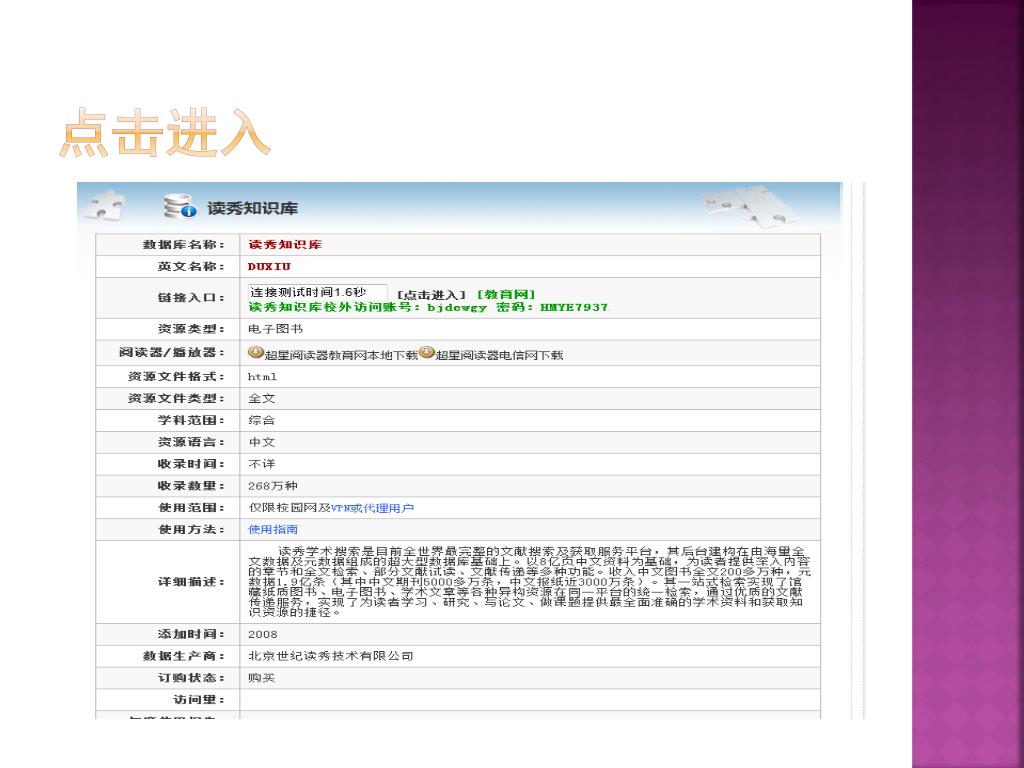Open the [教育网] entry link
1024x768 pixels.
coord(506,295)
